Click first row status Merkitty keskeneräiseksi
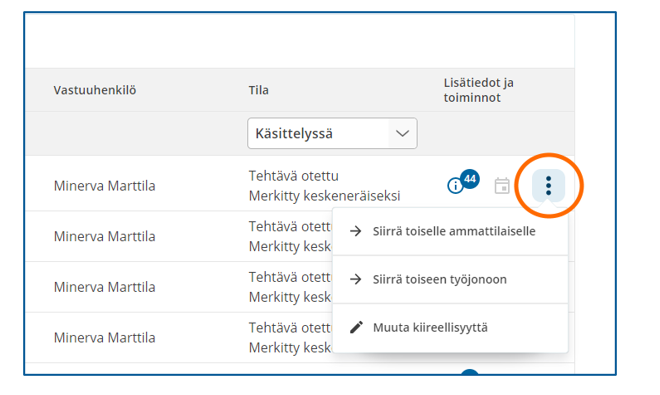Image resolution: width=660 pixels, height=395 pixels. coord(324,196)
